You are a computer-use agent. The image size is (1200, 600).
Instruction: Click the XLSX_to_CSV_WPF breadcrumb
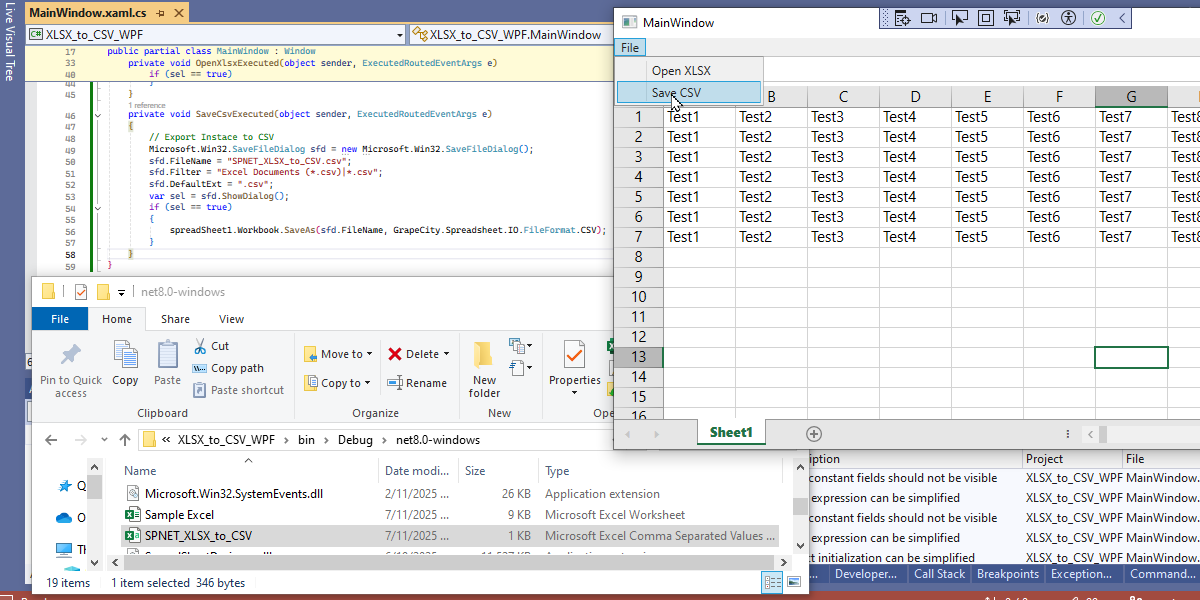click(226, 440)
